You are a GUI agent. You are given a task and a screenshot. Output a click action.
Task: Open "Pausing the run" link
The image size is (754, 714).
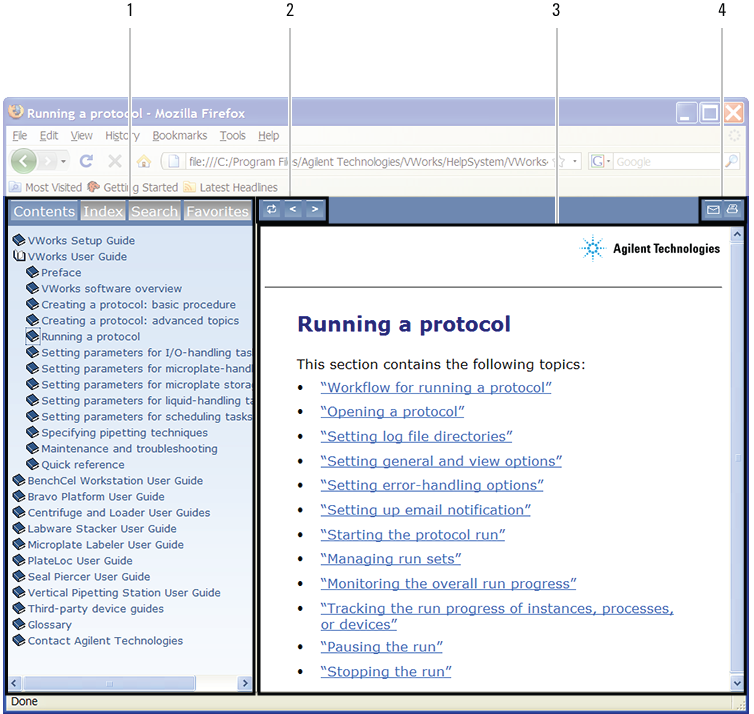(x=381, y=647)
